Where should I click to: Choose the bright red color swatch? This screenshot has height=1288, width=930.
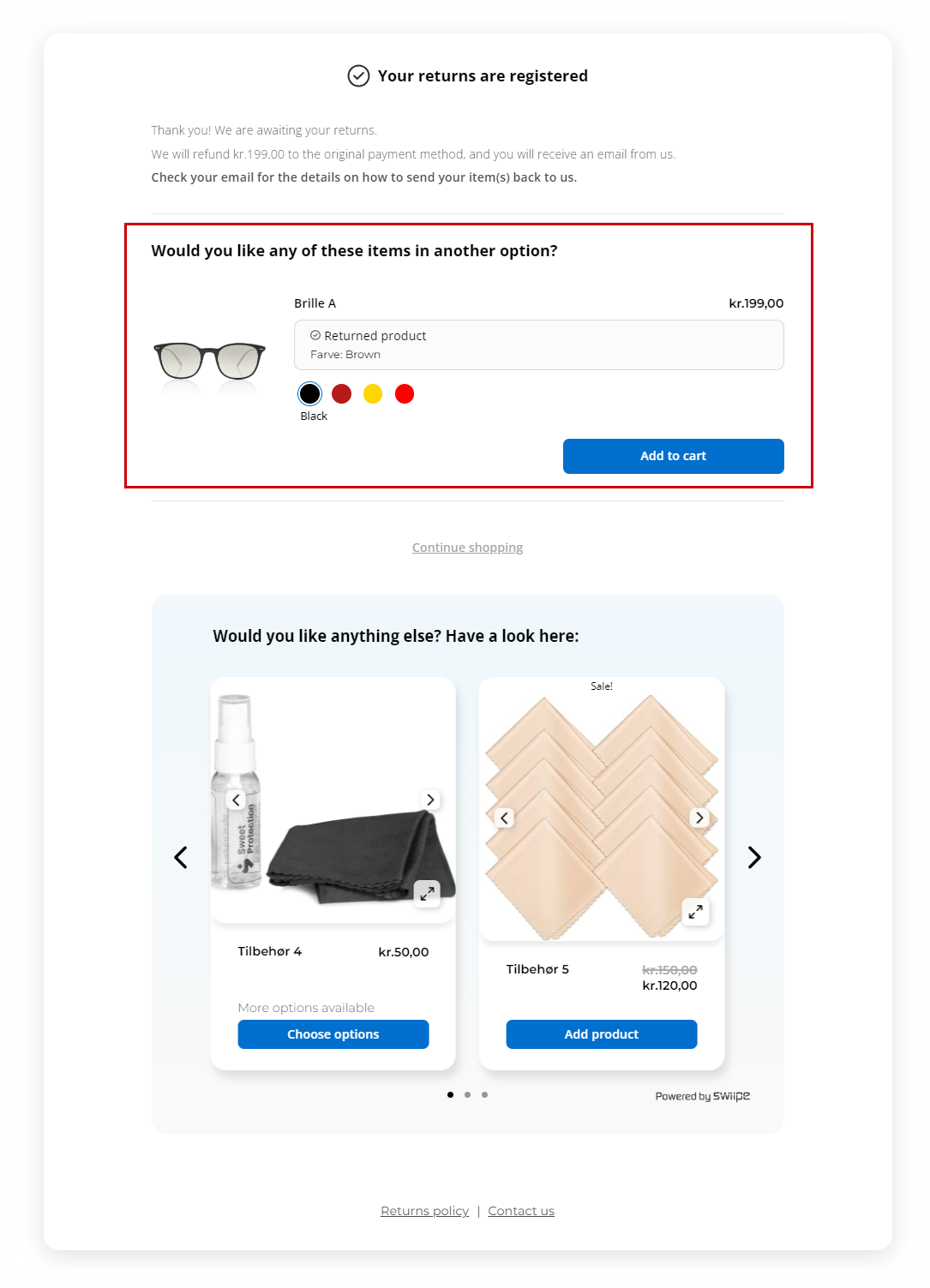pos(405,393)
